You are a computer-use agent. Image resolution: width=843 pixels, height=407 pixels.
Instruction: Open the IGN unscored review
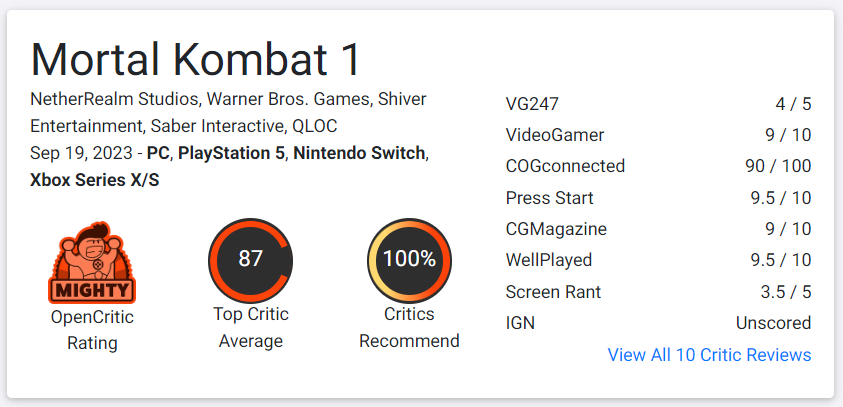coord(658,323)
